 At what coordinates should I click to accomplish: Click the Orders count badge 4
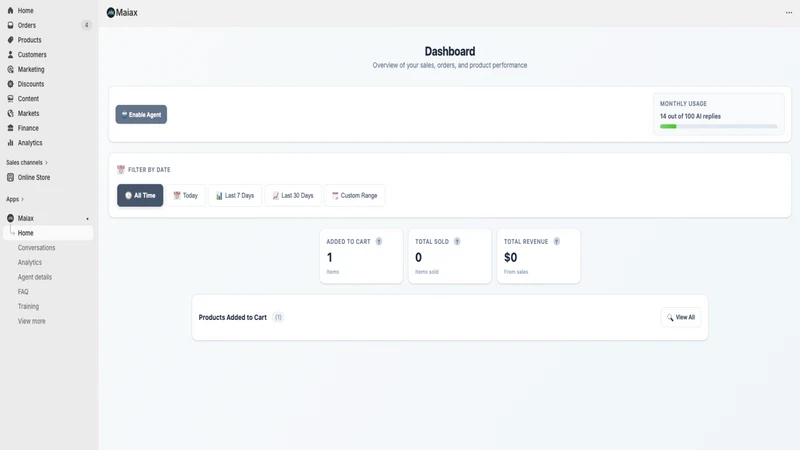86,25
